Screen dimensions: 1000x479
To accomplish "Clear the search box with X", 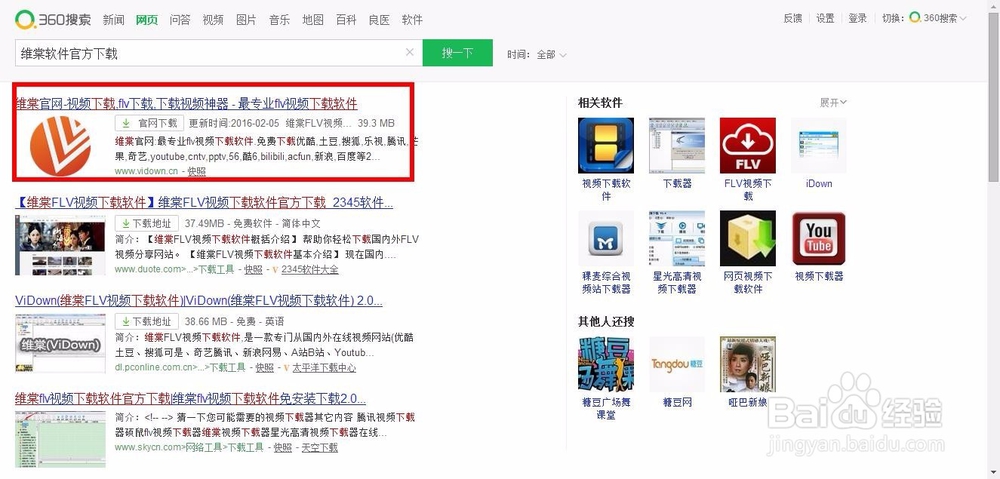I will (x=409, y=52).
